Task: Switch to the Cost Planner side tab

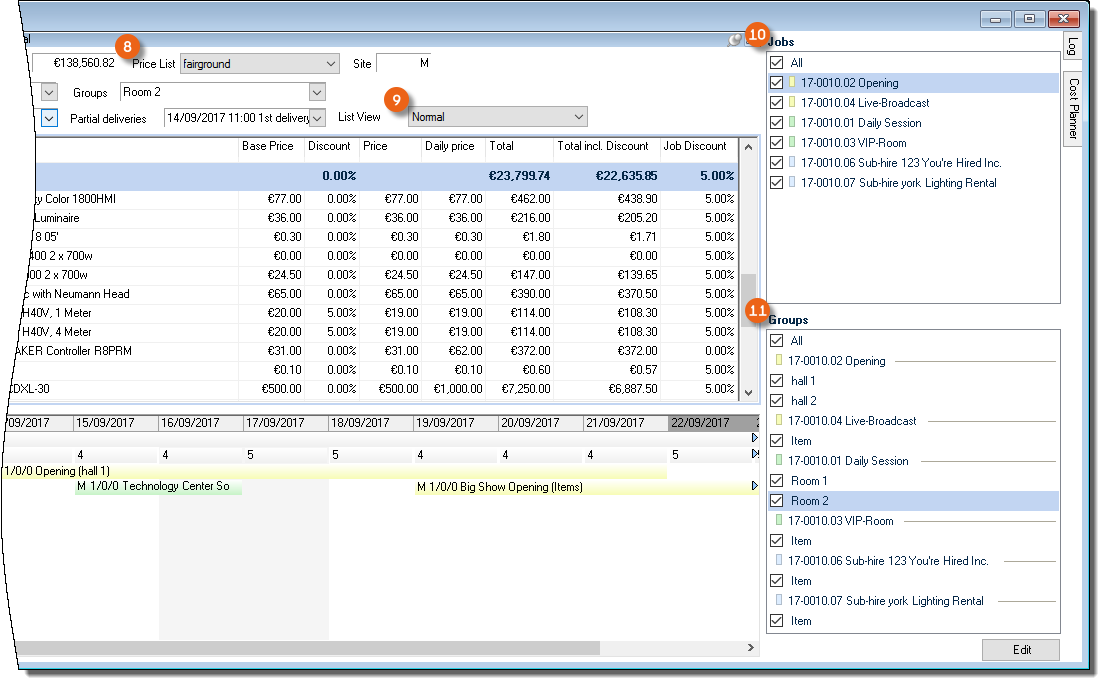Action: click(x=1074, y=108)
